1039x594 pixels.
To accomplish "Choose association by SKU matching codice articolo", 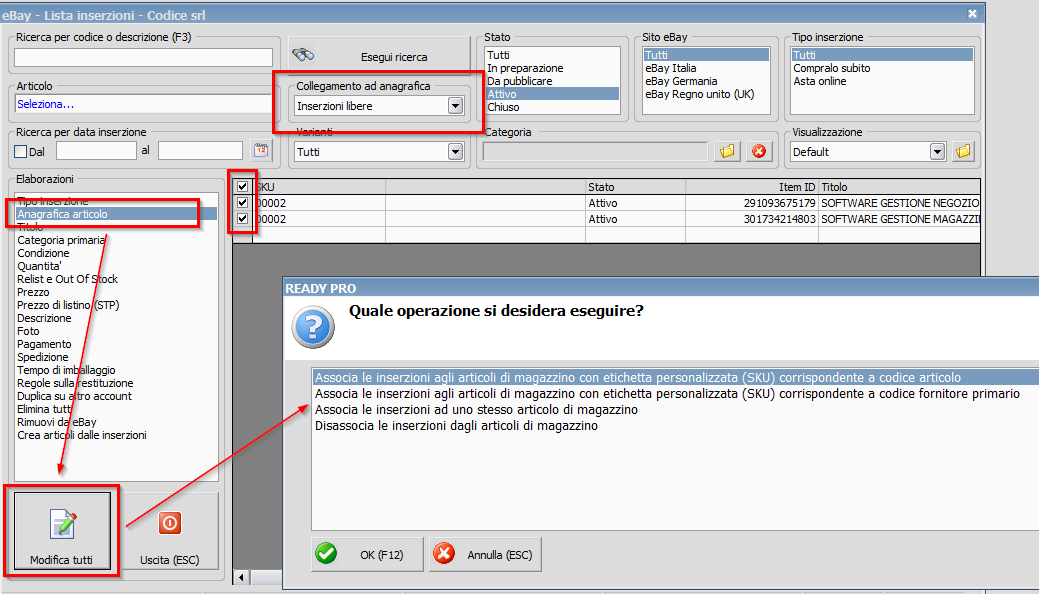I will (x=675, y=377).
